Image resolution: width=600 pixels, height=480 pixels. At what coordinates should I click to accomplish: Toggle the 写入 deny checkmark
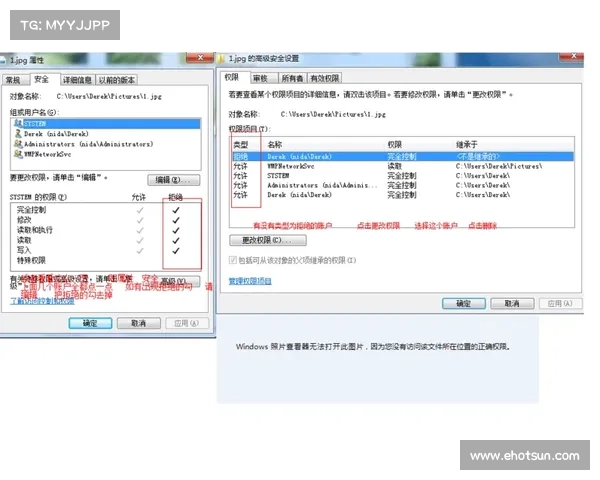pyautogui.click(x=176, y=251)
